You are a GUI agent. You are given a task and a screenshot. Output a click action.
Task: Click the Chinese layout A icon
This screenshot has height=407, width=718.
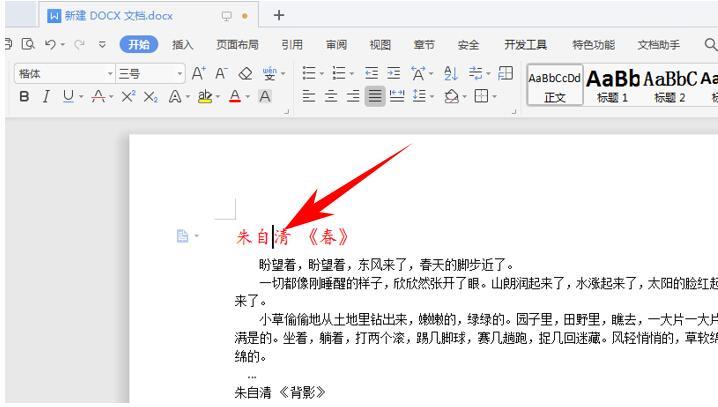coord(418,73)
